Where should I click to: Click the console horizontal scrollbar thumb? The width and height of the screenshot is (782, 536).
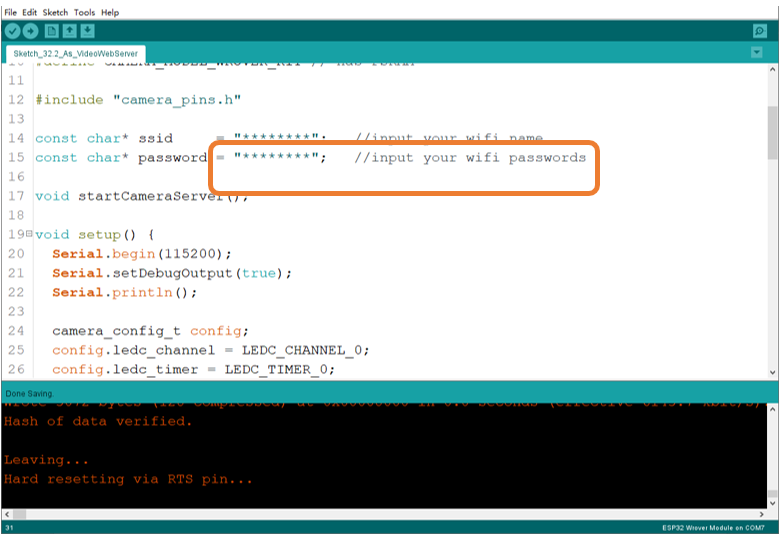pyautogui.click(x=19, y=514)
